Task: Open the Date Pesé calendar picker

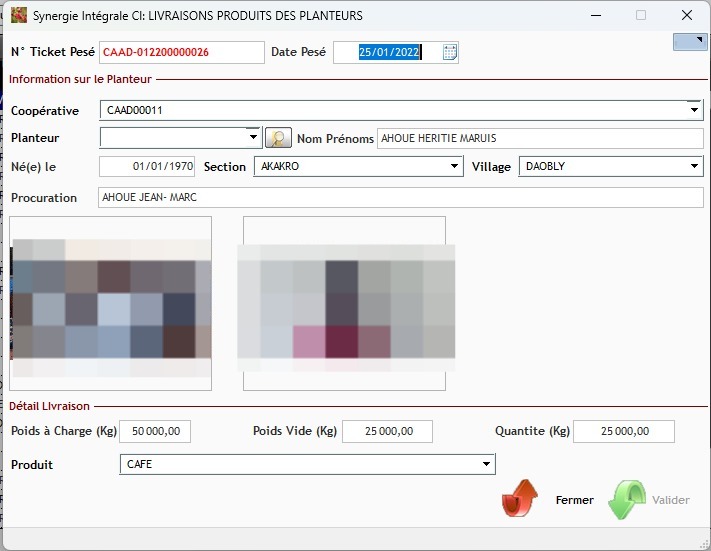Action: 450,53
